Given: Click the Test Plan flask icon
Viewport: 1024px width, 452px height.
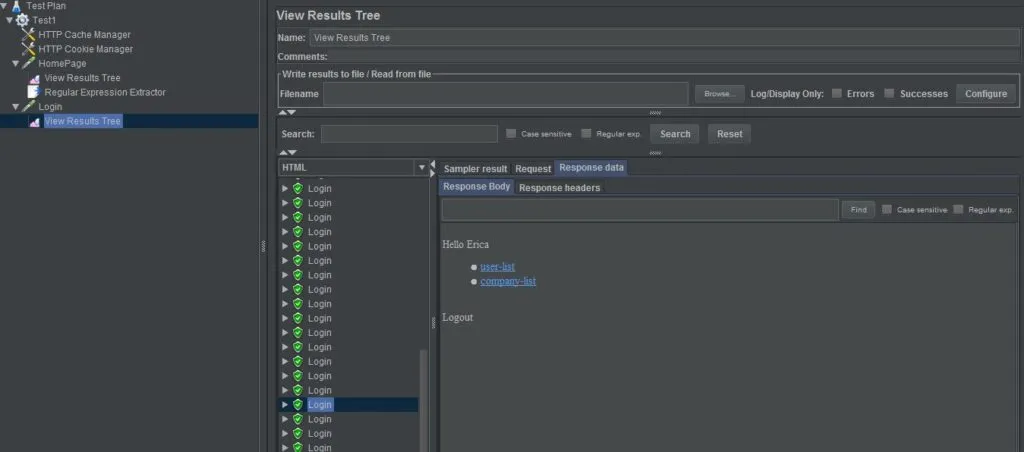Looking at the screenshot, I should (16, 5).
